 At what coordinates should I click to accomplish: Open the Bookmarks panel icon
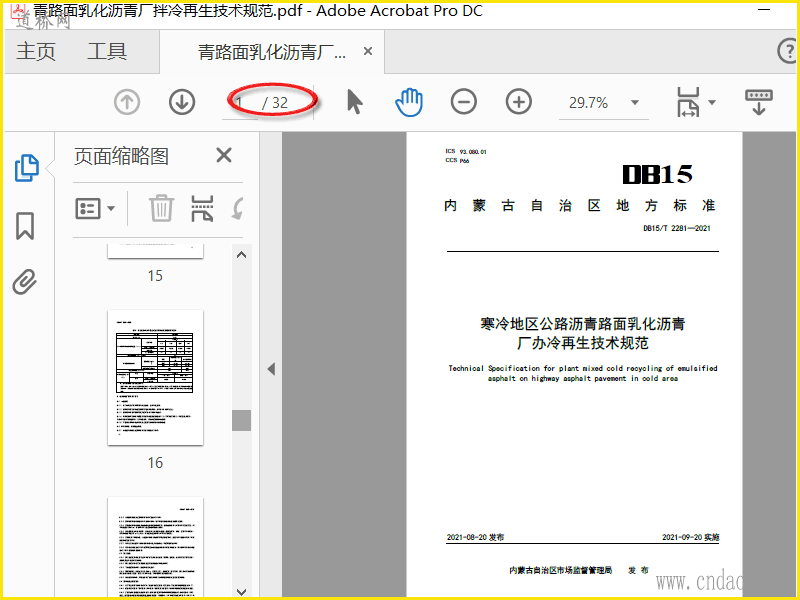pos(25,226)
